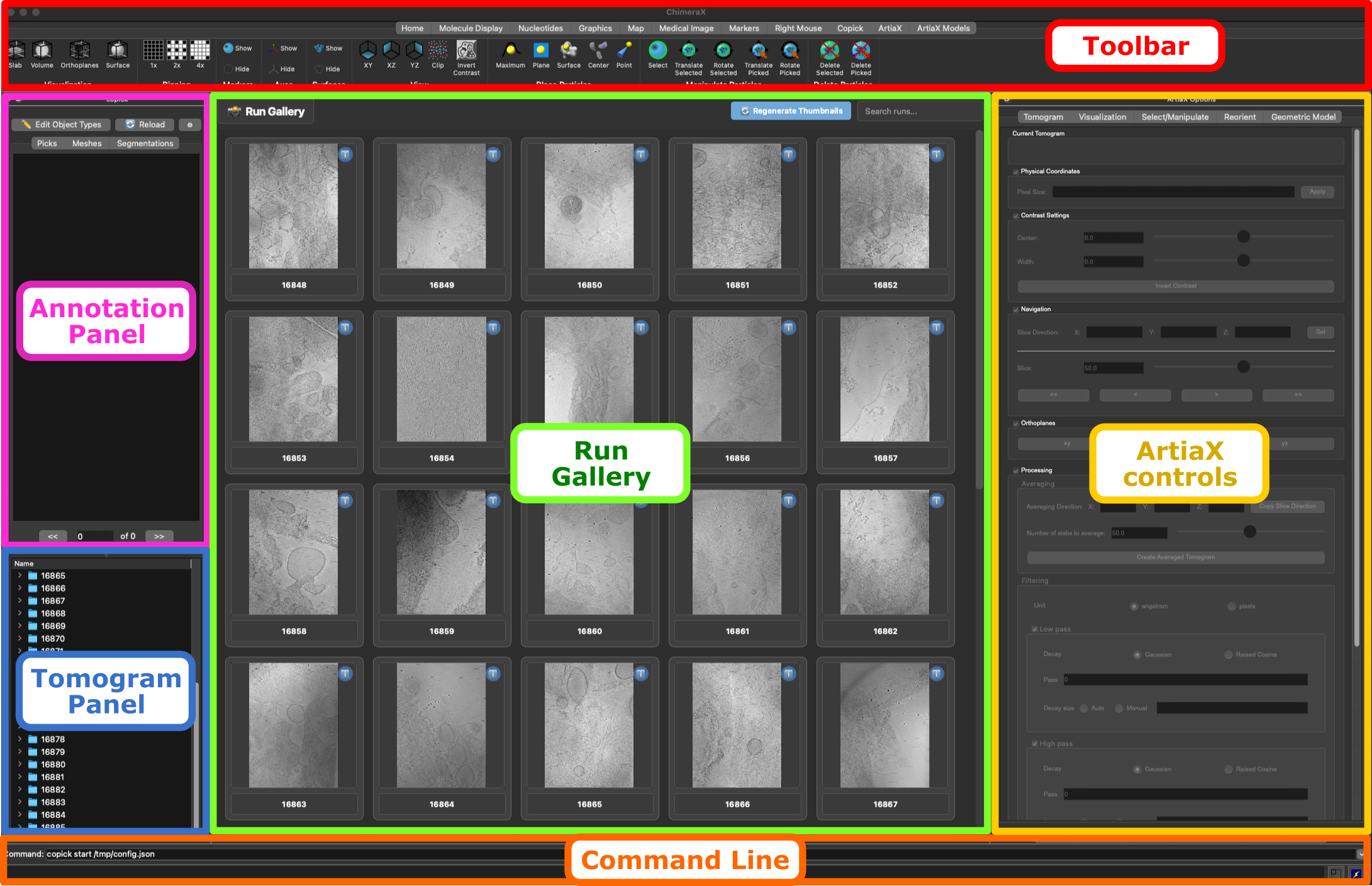Enable the pixels unit radio button
The image size is (1372, 886).
(x=1232, y=606)
